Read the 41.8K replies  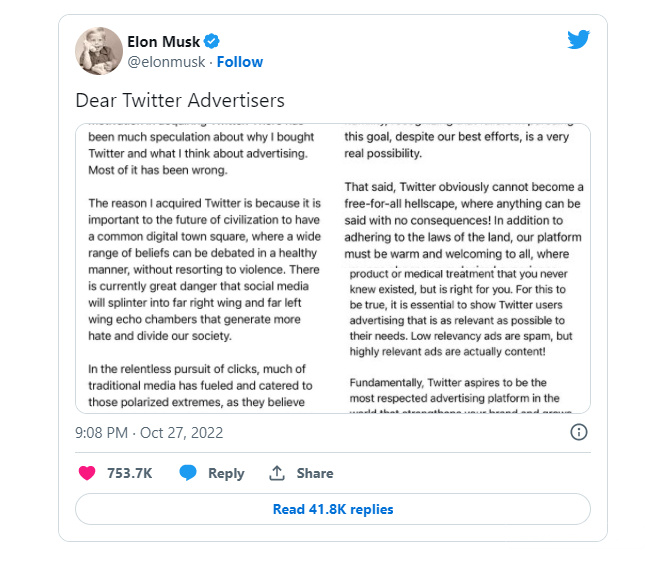click(333, 509)
